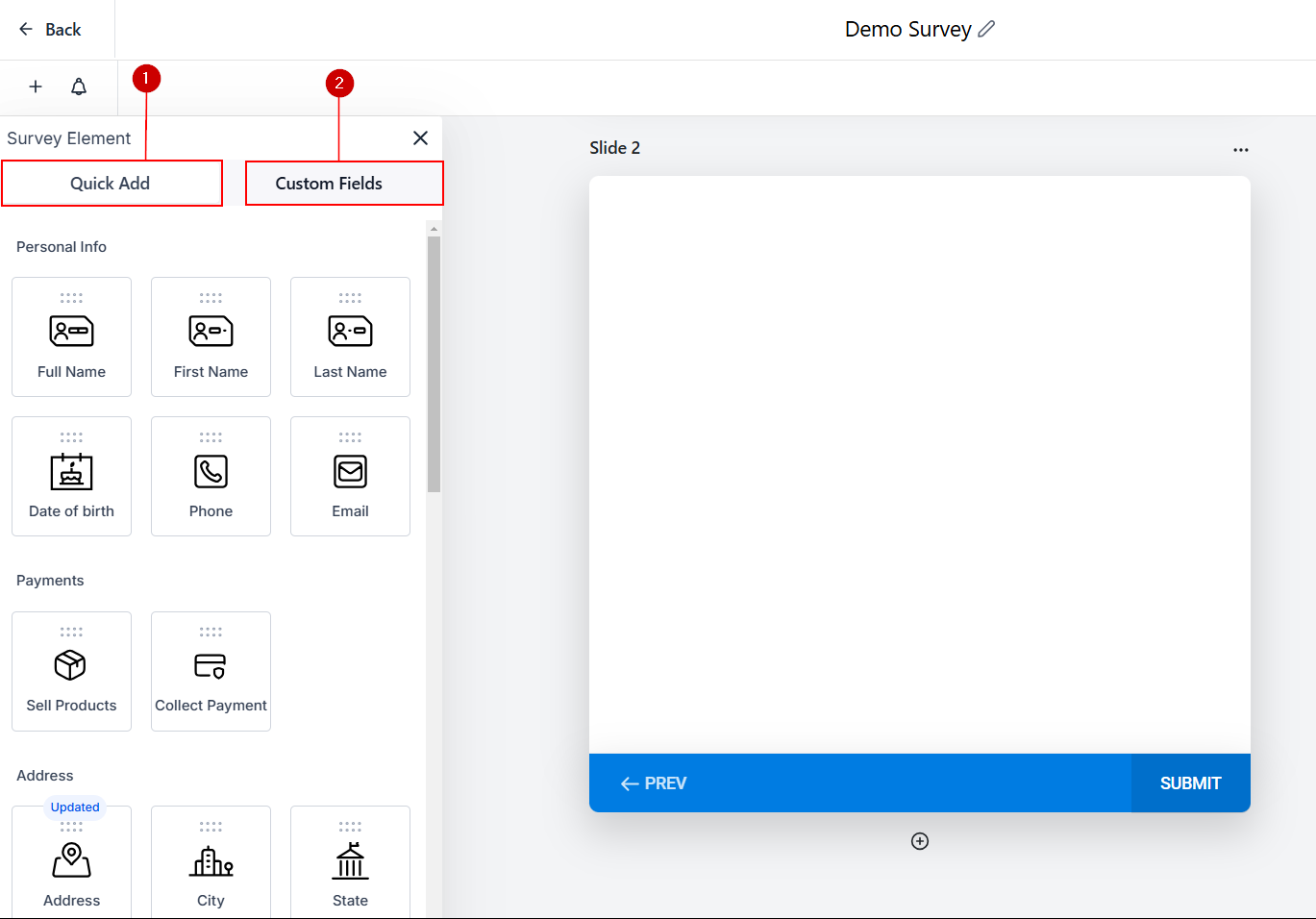Click the Payments section heading
The height and width of the screenshot is (919, 1316).
50,581
